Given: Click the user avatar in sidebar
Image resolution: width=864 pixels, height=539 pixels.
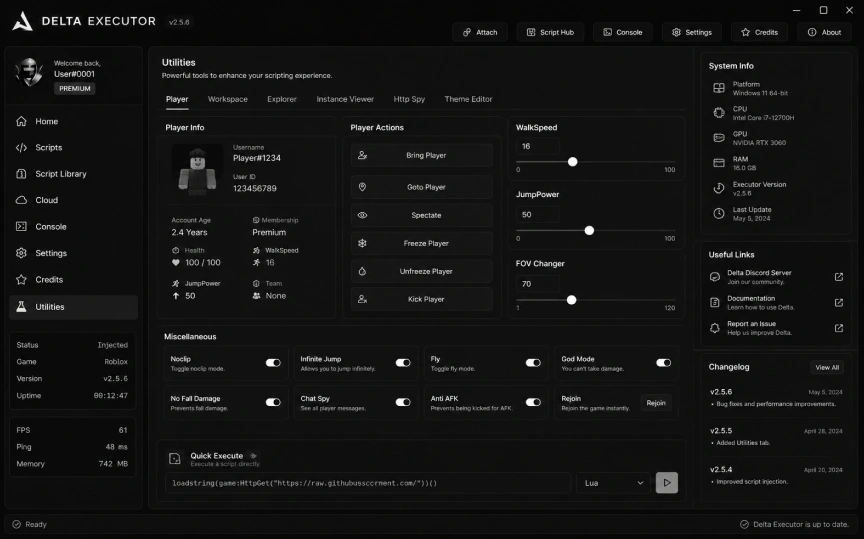Looking at the screenshot, I should (x=30, y=72).
